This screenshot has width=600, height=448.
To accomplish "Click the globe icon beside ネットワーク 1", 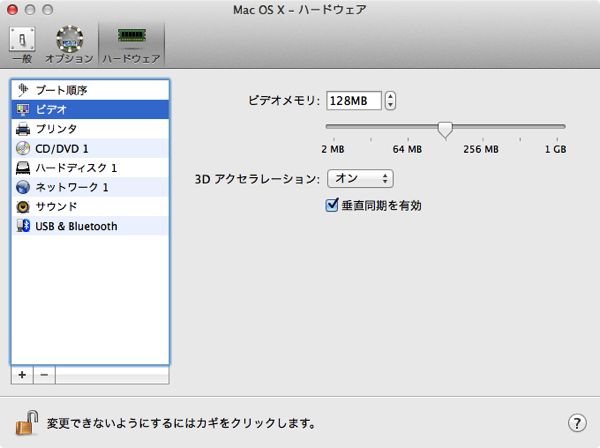I will (23, 187).
